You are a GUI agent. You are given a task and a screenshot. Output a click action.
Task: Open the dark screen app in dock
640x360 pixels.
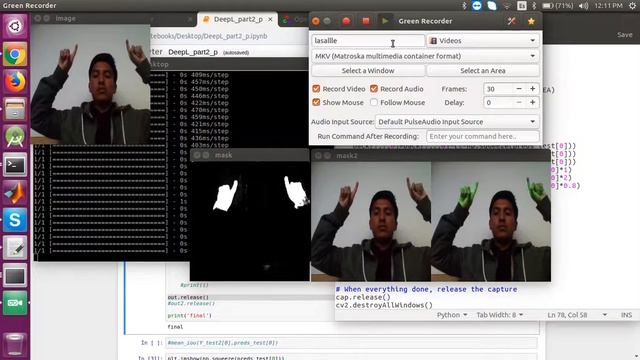pyautogui.click(x=15, y=276)
